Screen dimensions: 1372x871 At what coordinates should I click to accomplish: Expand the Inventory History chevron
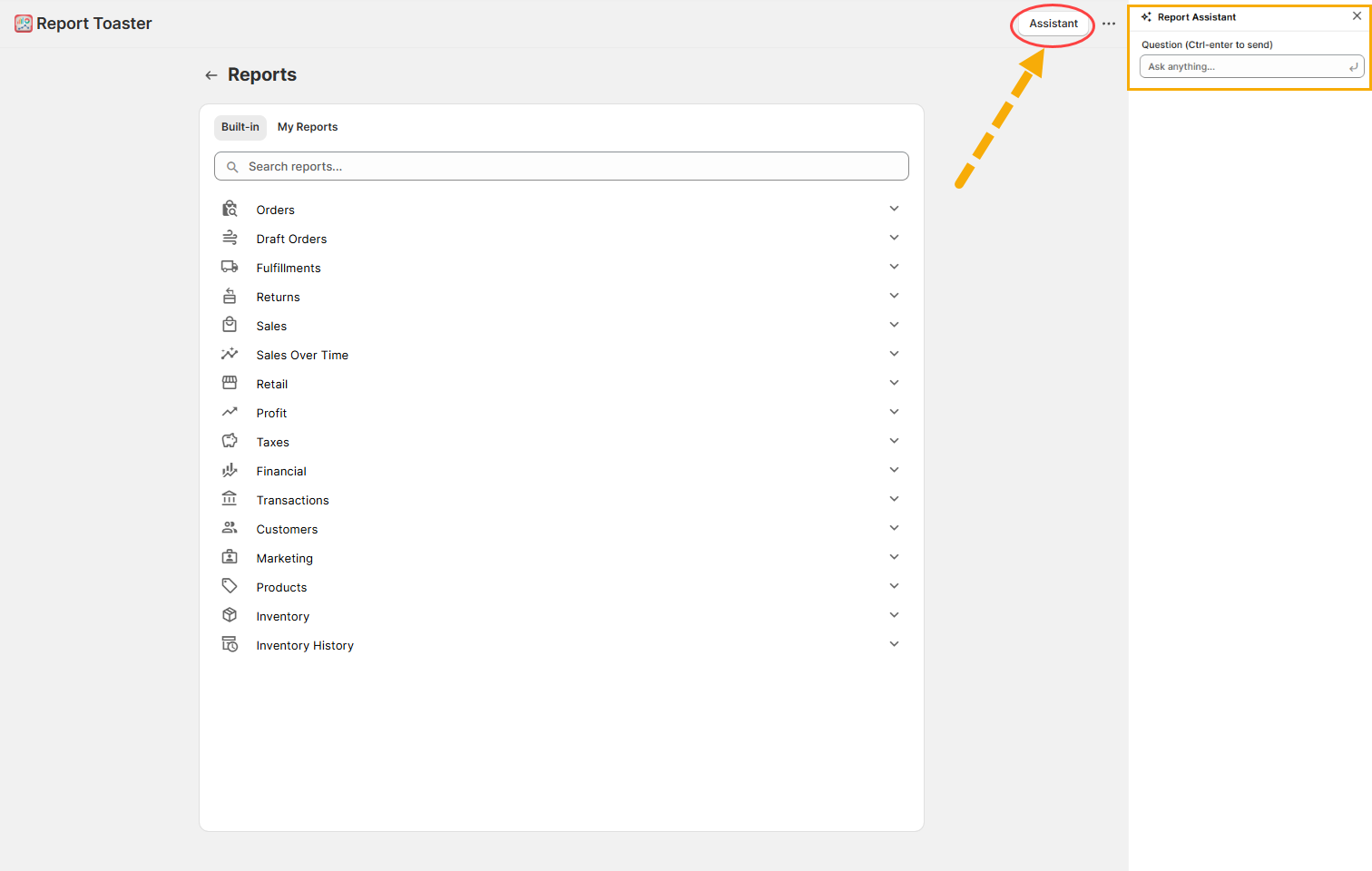pyautogui.click(x=894, y=644)
